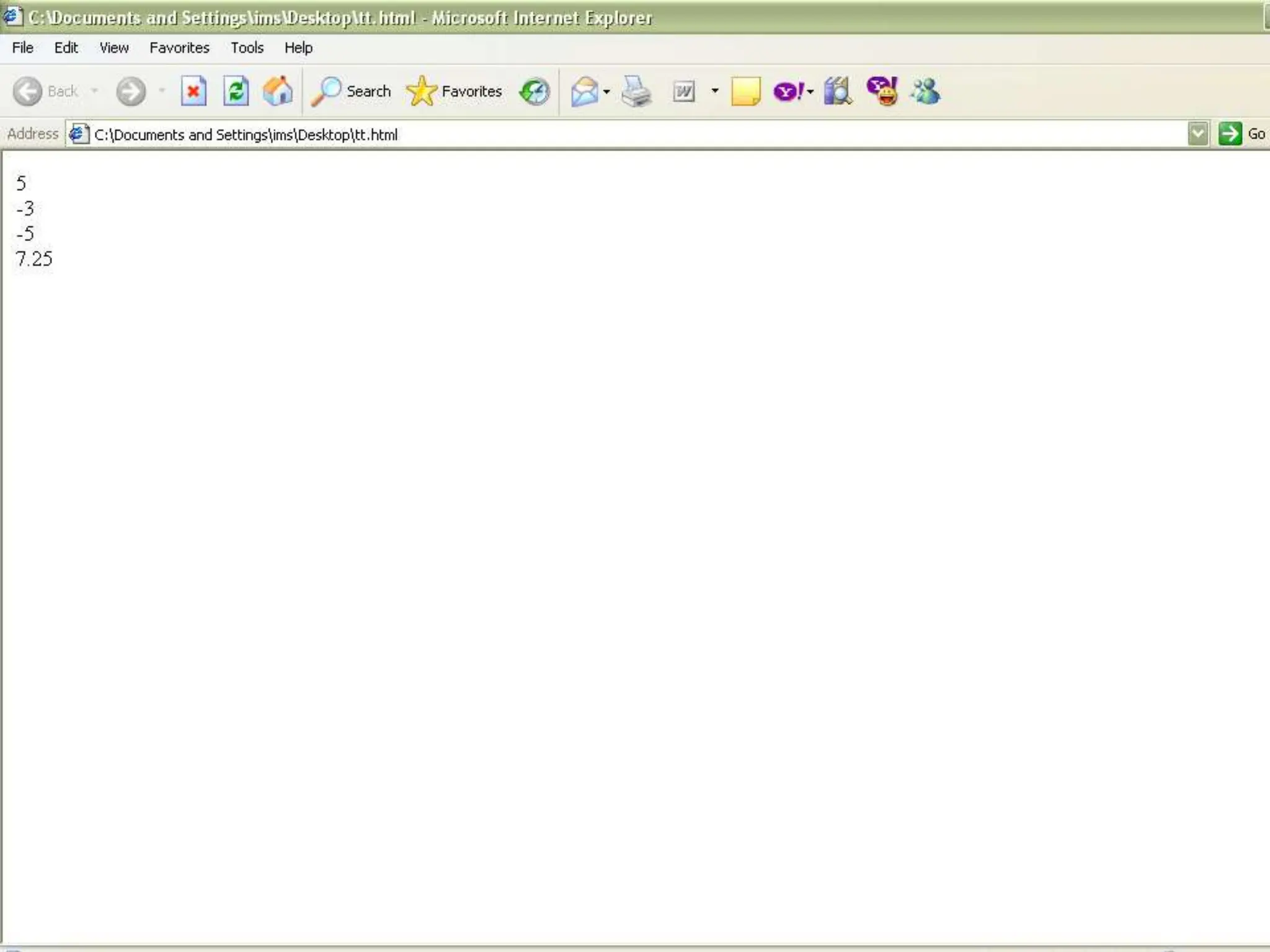Click the Research binoculars-book icon
The height and width of the screenshot is (952, 1270).
pos(838,92)
